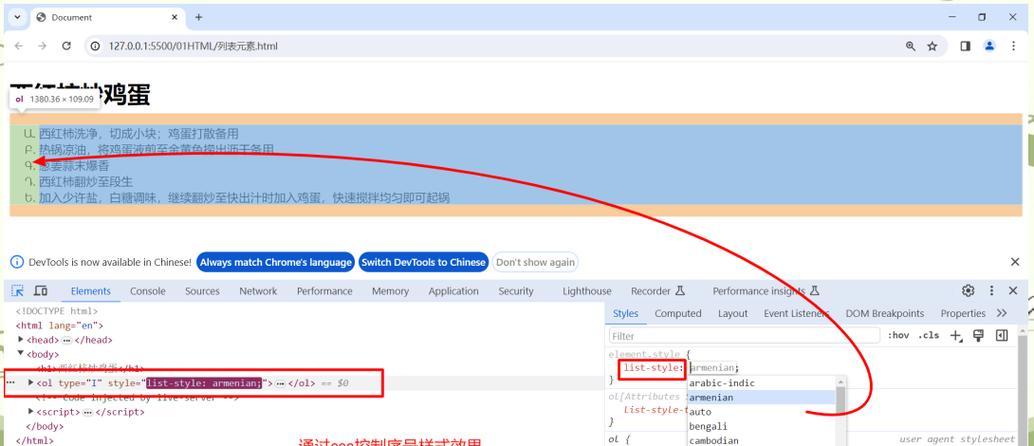Collapse the body element node
This screenshot has width=1034, height=446.
(x=22, y=354)
